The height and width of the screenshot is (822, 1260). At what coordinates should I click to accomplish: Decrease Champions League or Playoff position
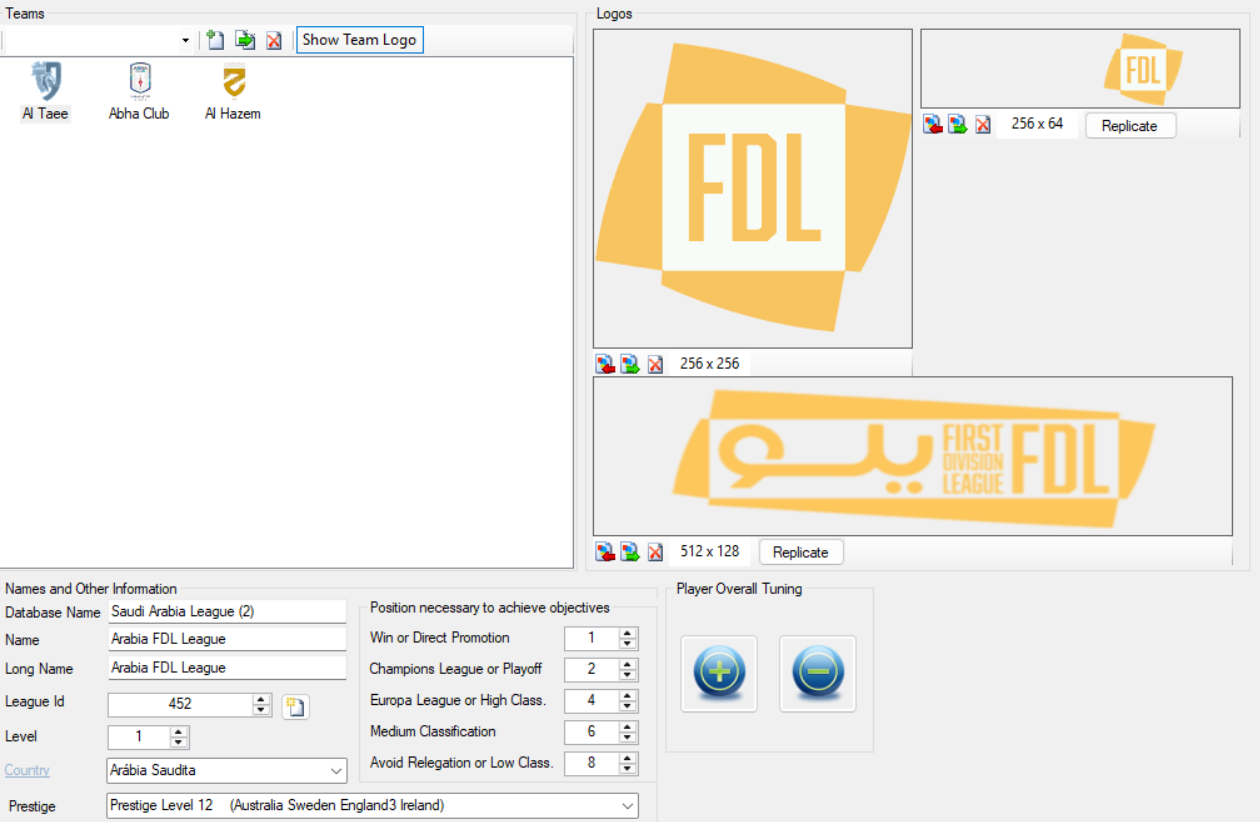coord(628,675)
